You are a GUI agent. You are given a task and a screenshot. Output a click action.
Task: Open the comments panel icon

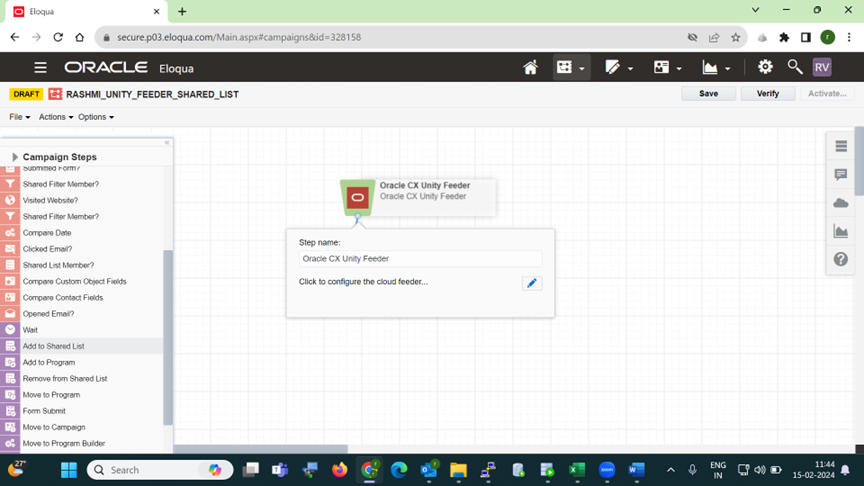coord(841,175)
